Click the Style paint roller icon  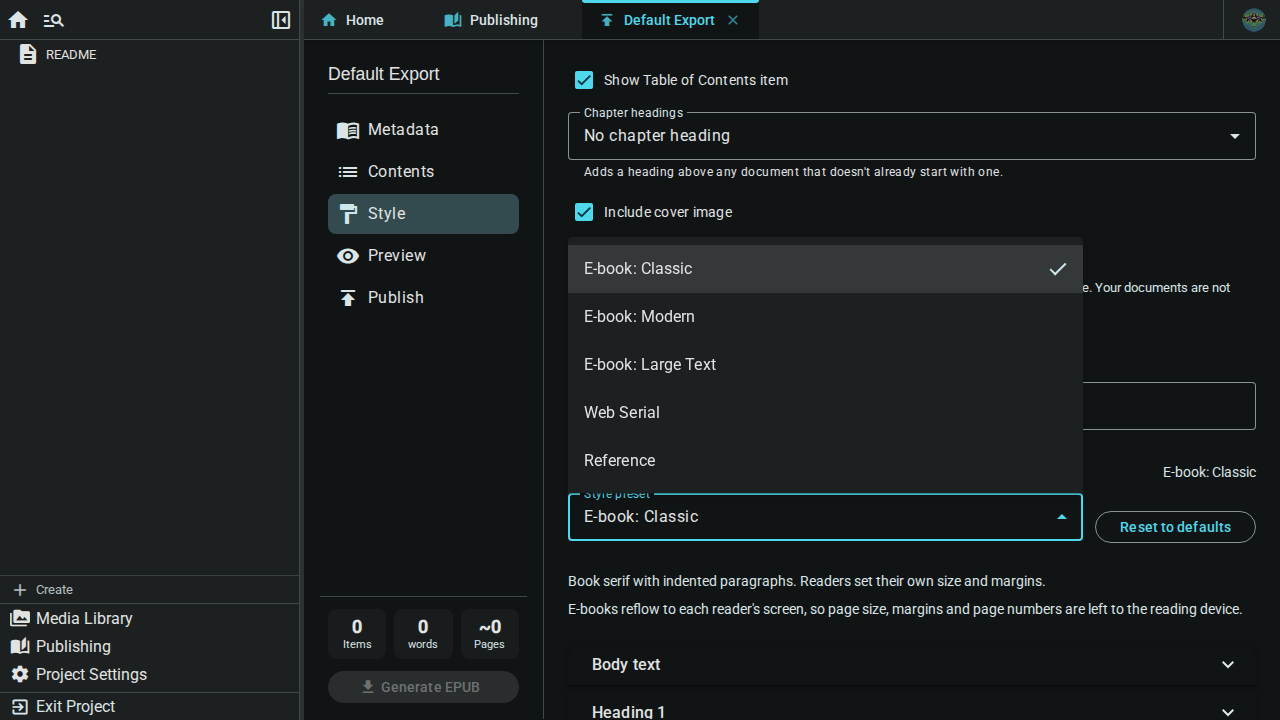click(x=348, y=214)
